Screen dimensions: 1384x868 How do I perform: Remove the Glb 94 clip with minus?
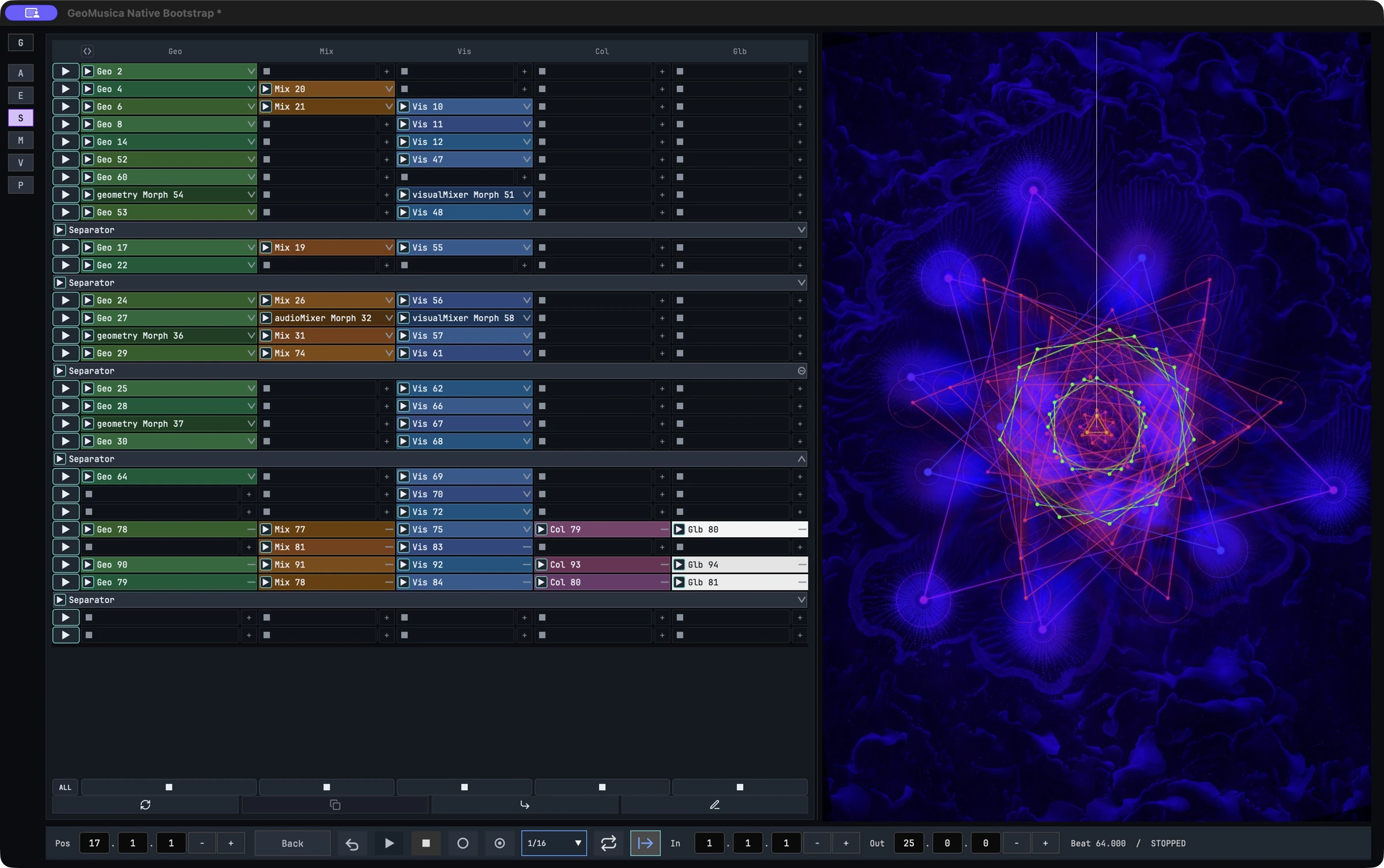click(x=802, y=565)
